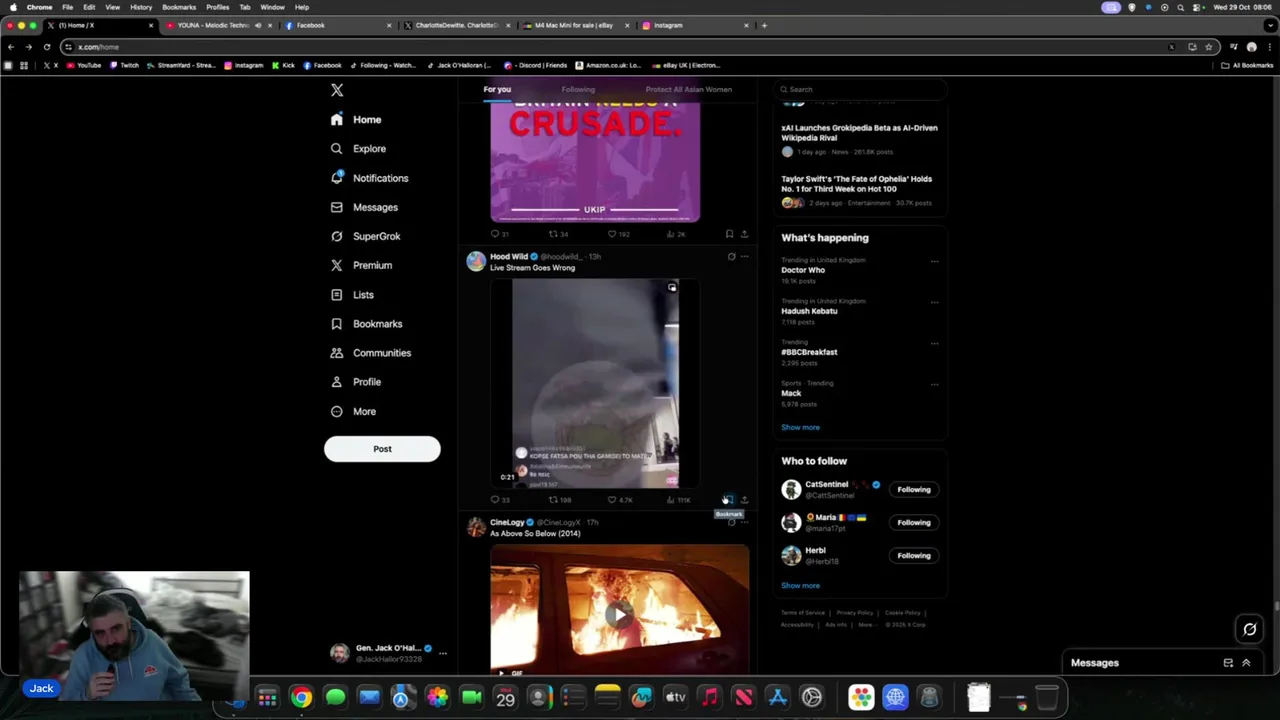The width and height of the screenshot is (1280, 720).
Task: Open SuperGrok from the sidebar
Action: 366,236
